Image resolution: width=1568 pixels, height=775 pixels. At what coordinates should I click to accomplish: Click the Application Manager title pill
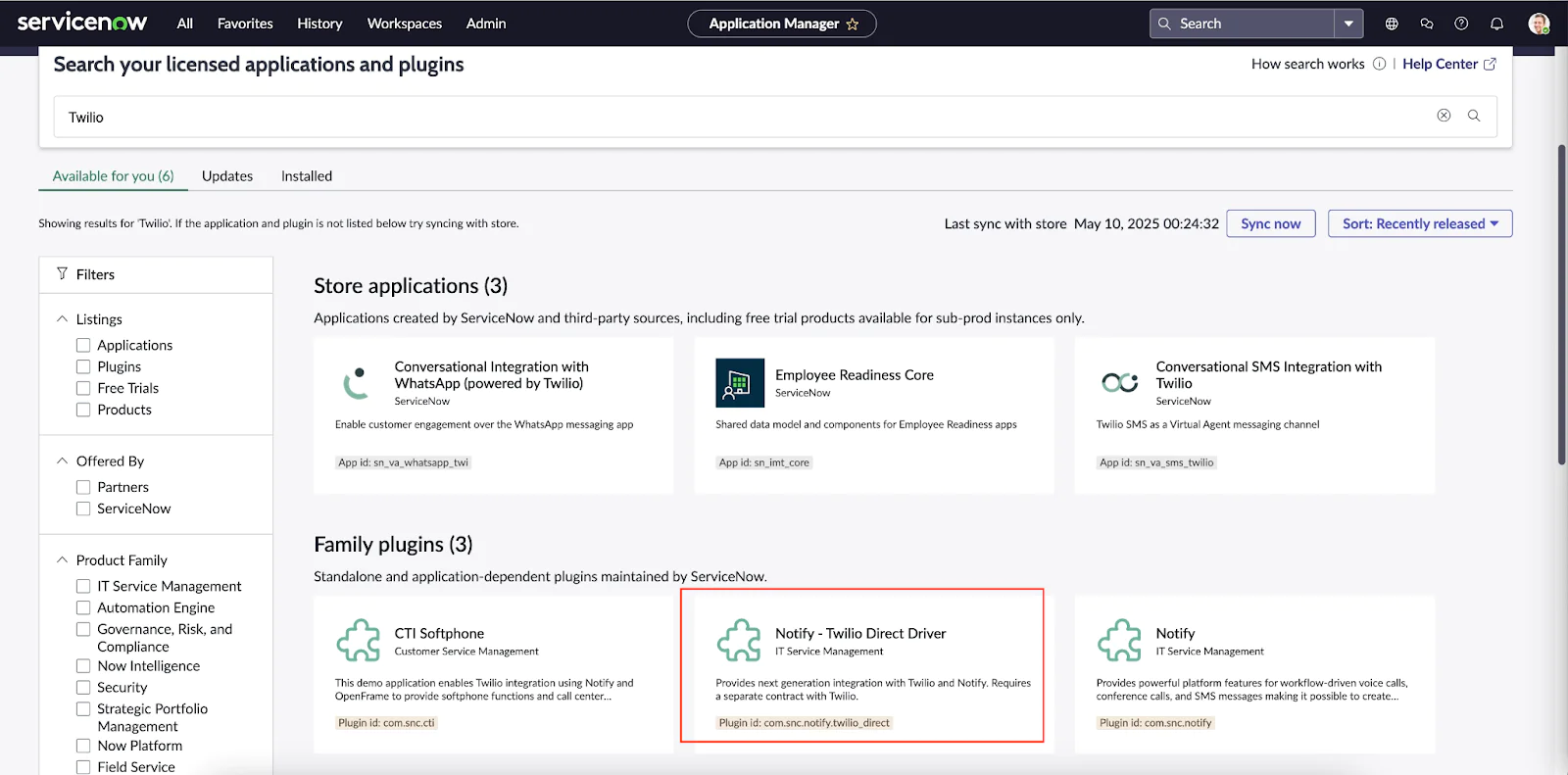coord(782,24)
